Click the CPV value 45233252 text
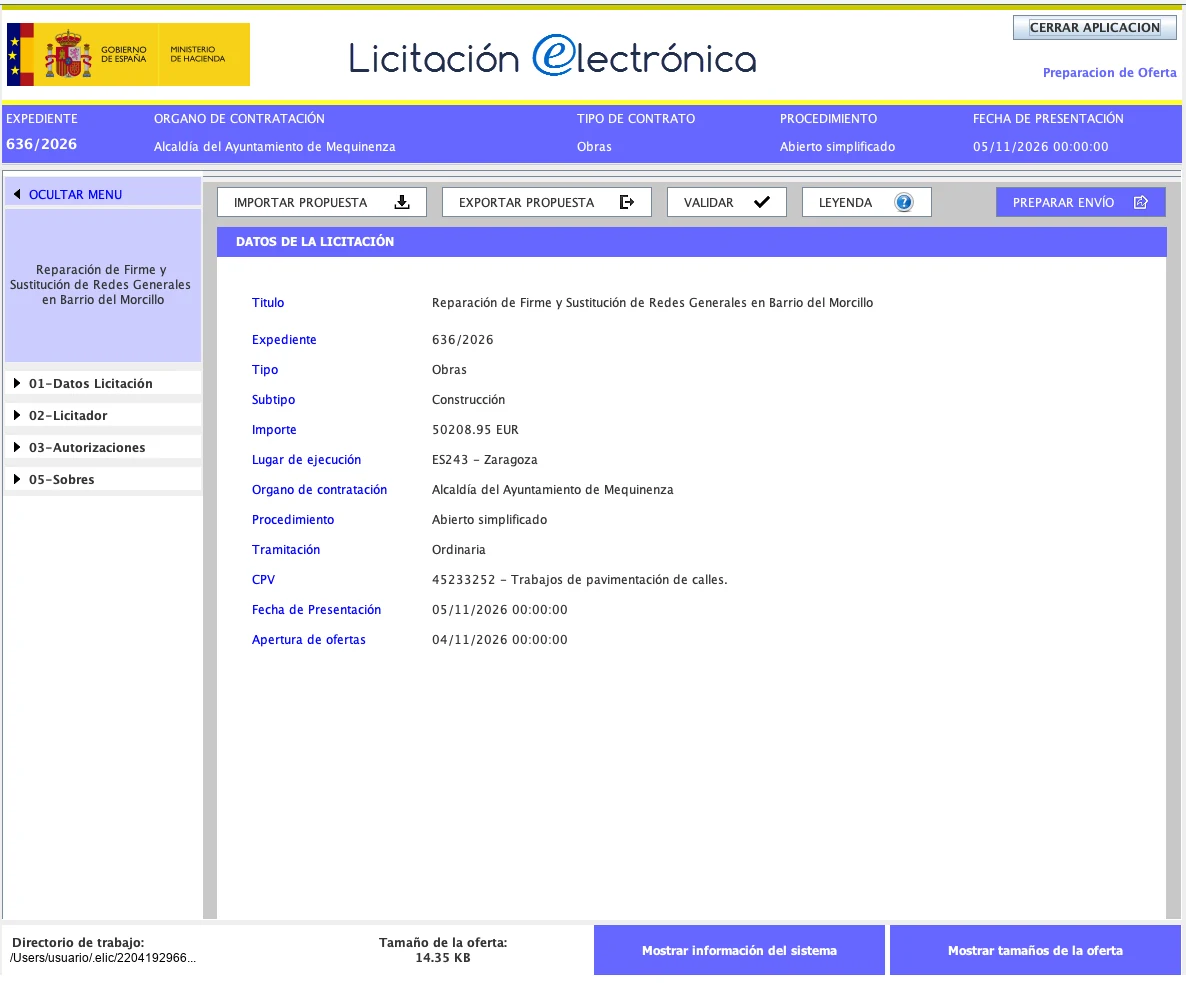 [579, 580]
